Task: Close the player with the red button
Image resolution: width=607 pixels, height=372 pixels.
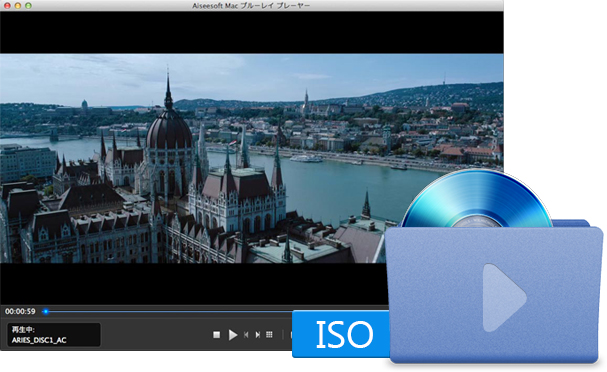Action: pyautogui.click(x=7, y=6)
